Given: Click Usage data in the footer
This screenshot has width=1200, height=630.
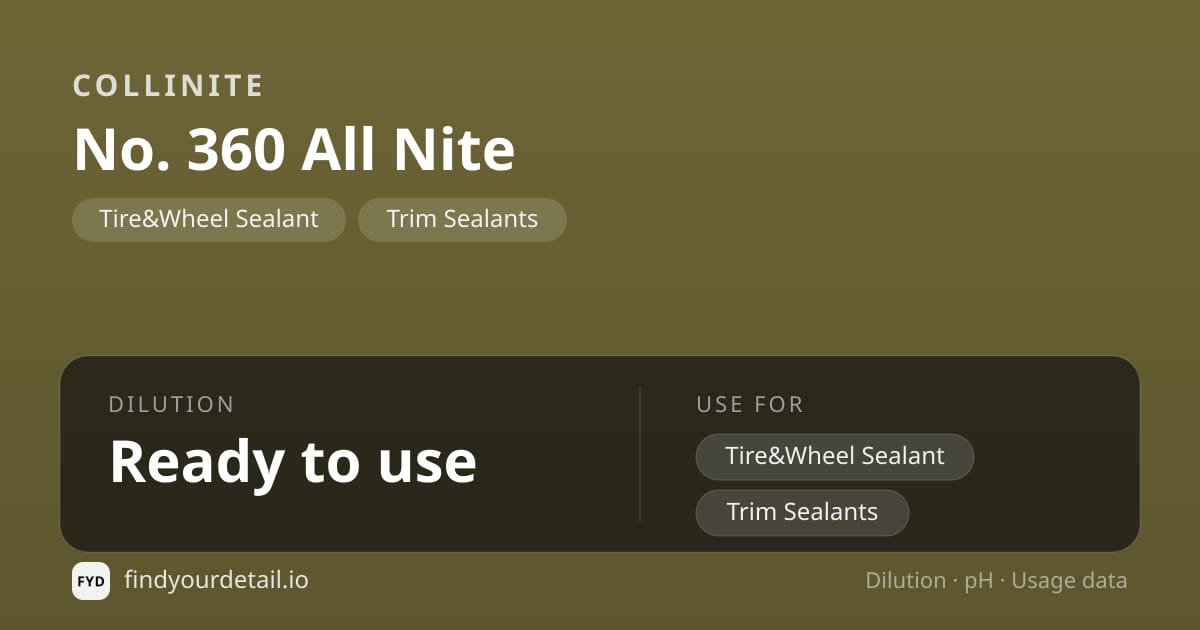Looking at the screenshot, I should pos(1069,582).
